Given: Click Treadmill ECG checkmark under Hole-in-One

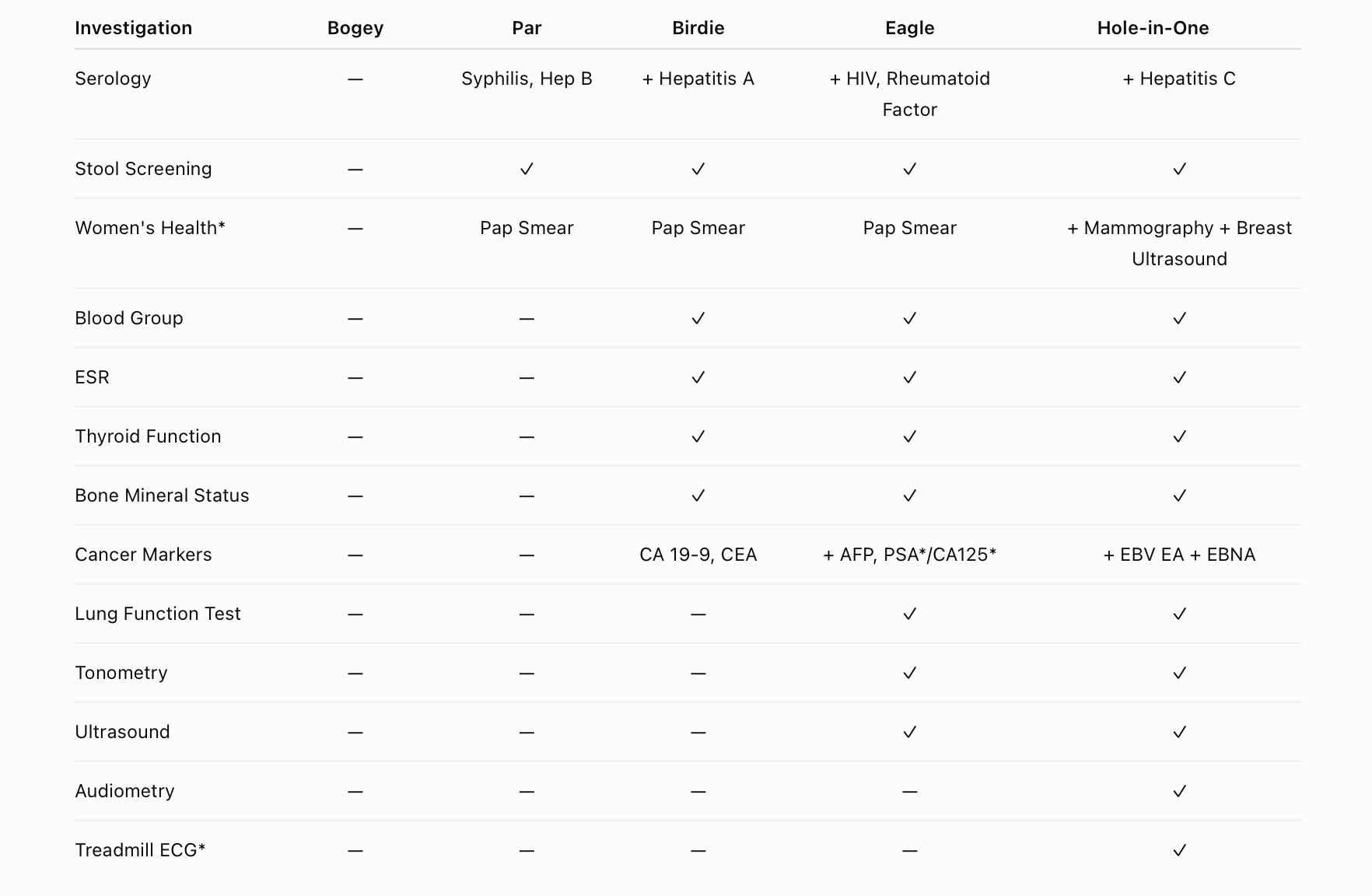Looking at the screenshot, I should (1179, 850).
